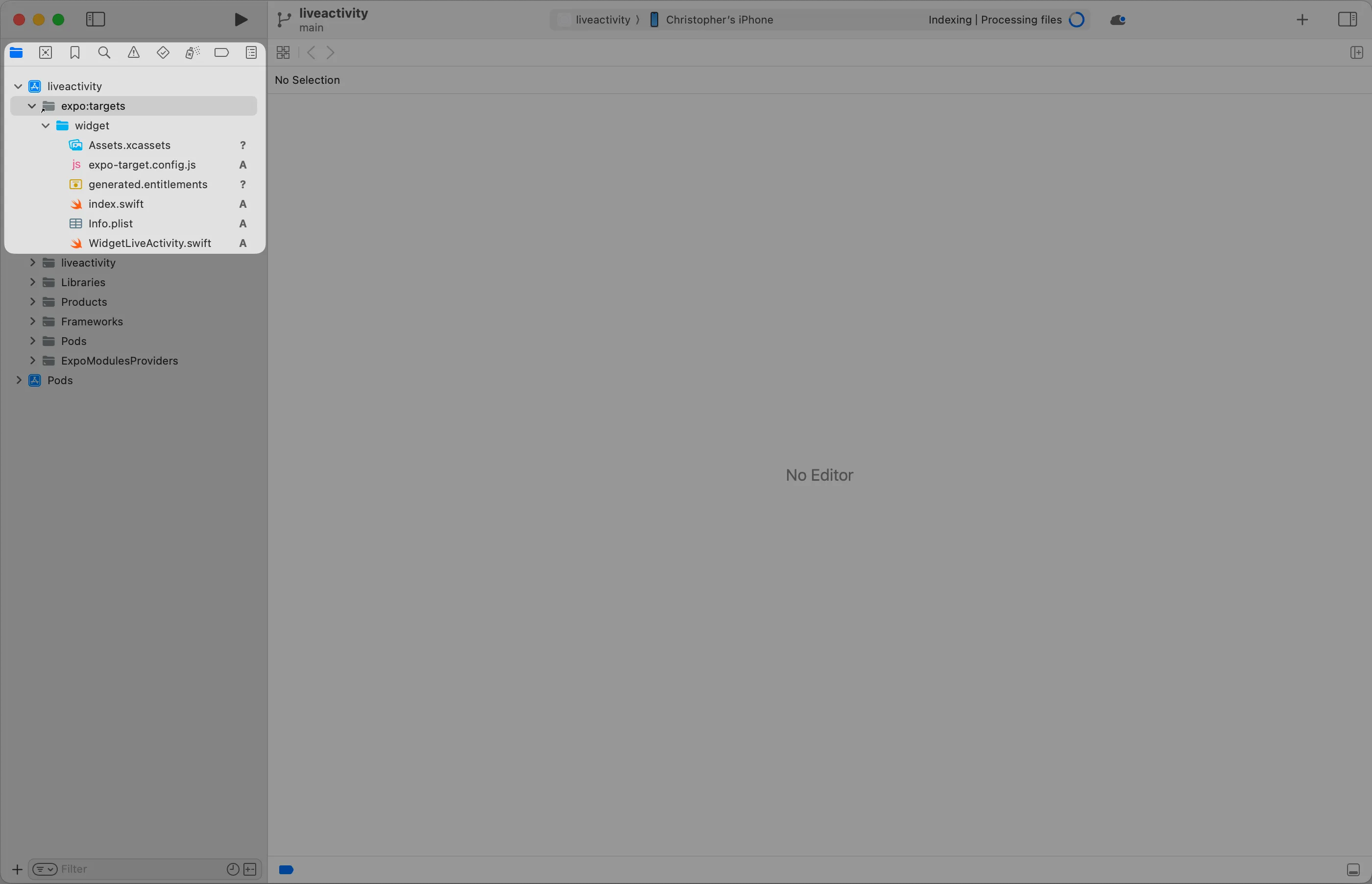Expand the Pods folder at the bottom
The width and height of the screenshot is (1372, 884).
pos(19,380)
